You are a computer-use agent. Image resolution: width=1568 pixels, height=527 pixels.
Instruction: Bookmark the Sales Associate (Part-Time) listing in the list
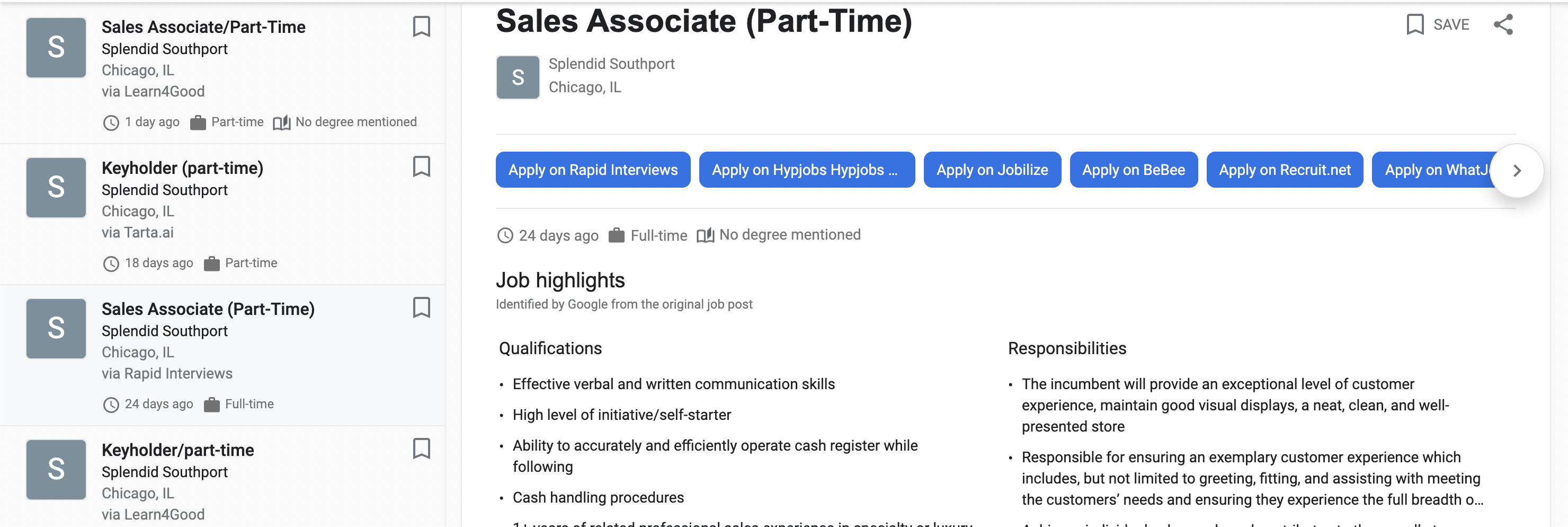(421, 308)
